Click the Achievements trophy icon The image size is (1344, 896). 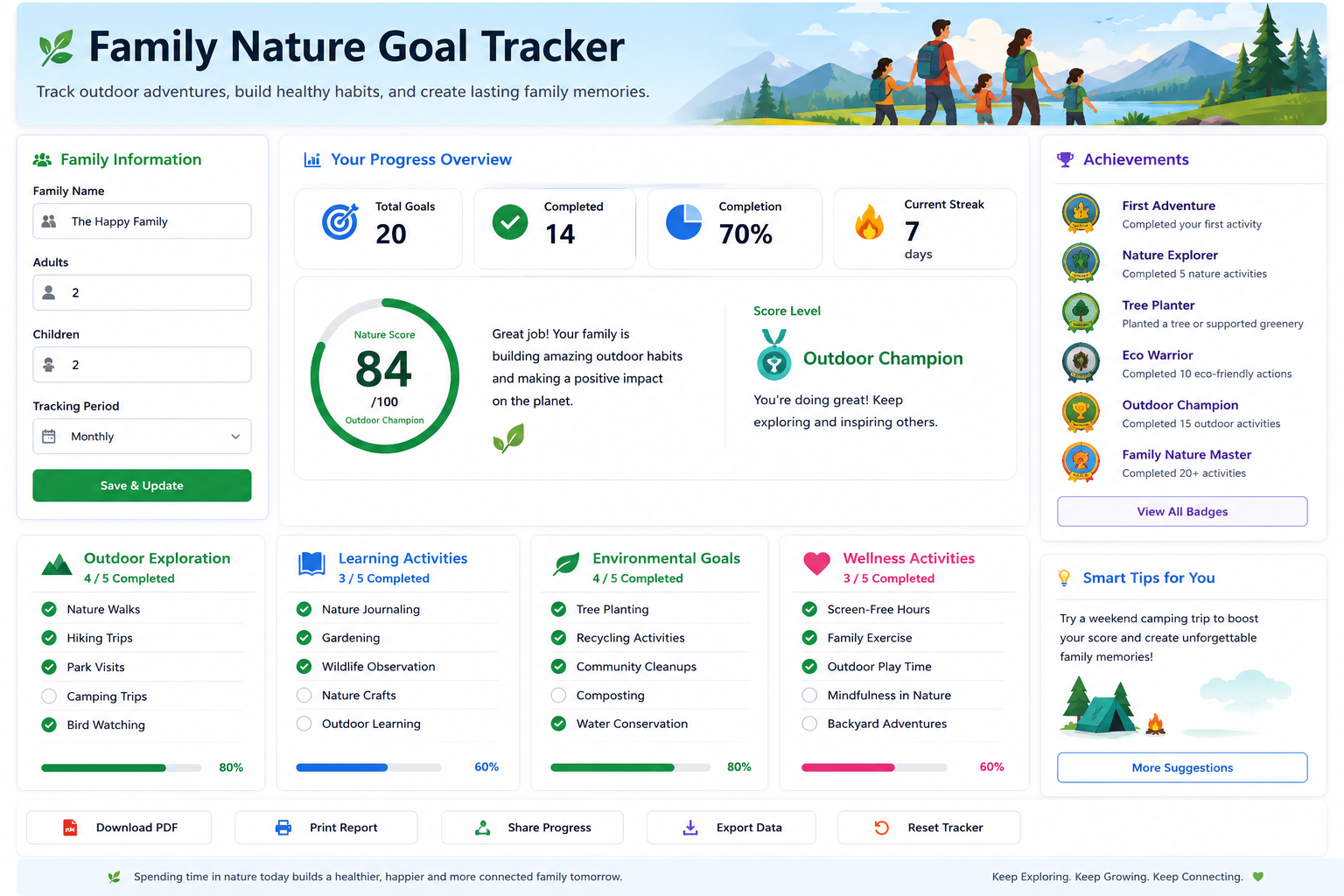[1065, 160]
